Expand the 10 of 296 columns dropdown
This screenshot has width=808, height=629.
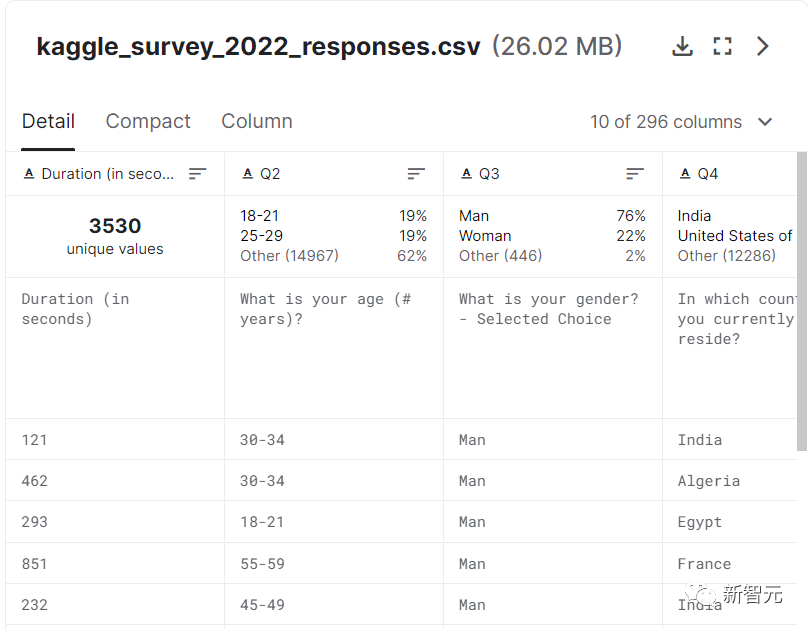765,122
